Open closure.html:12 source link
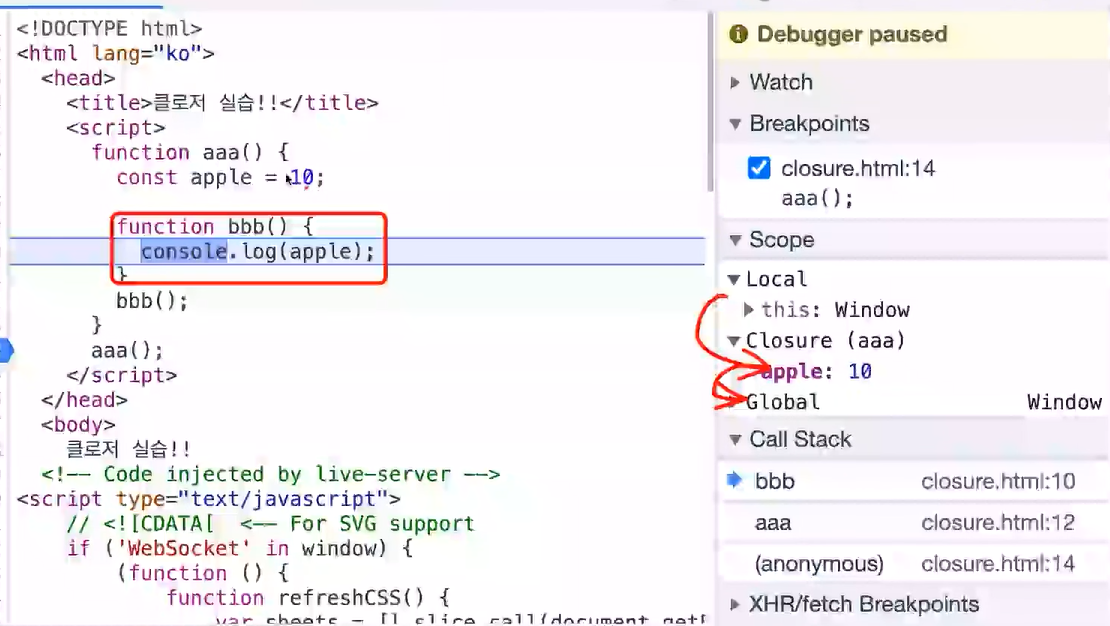Screen dimensions: 1110x626 coord(998,523)
